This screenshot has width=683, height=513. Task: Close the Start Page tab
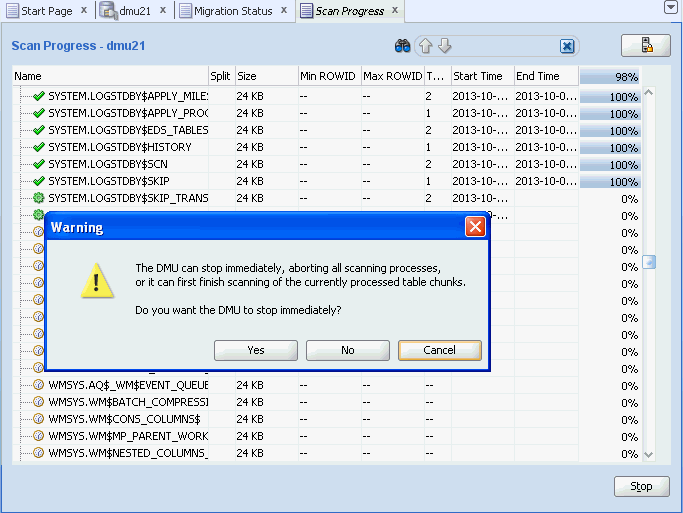coord(85,11)
